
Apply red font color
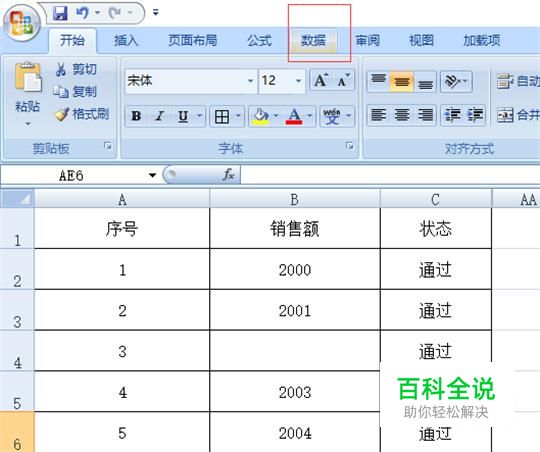tap(294, 116)
